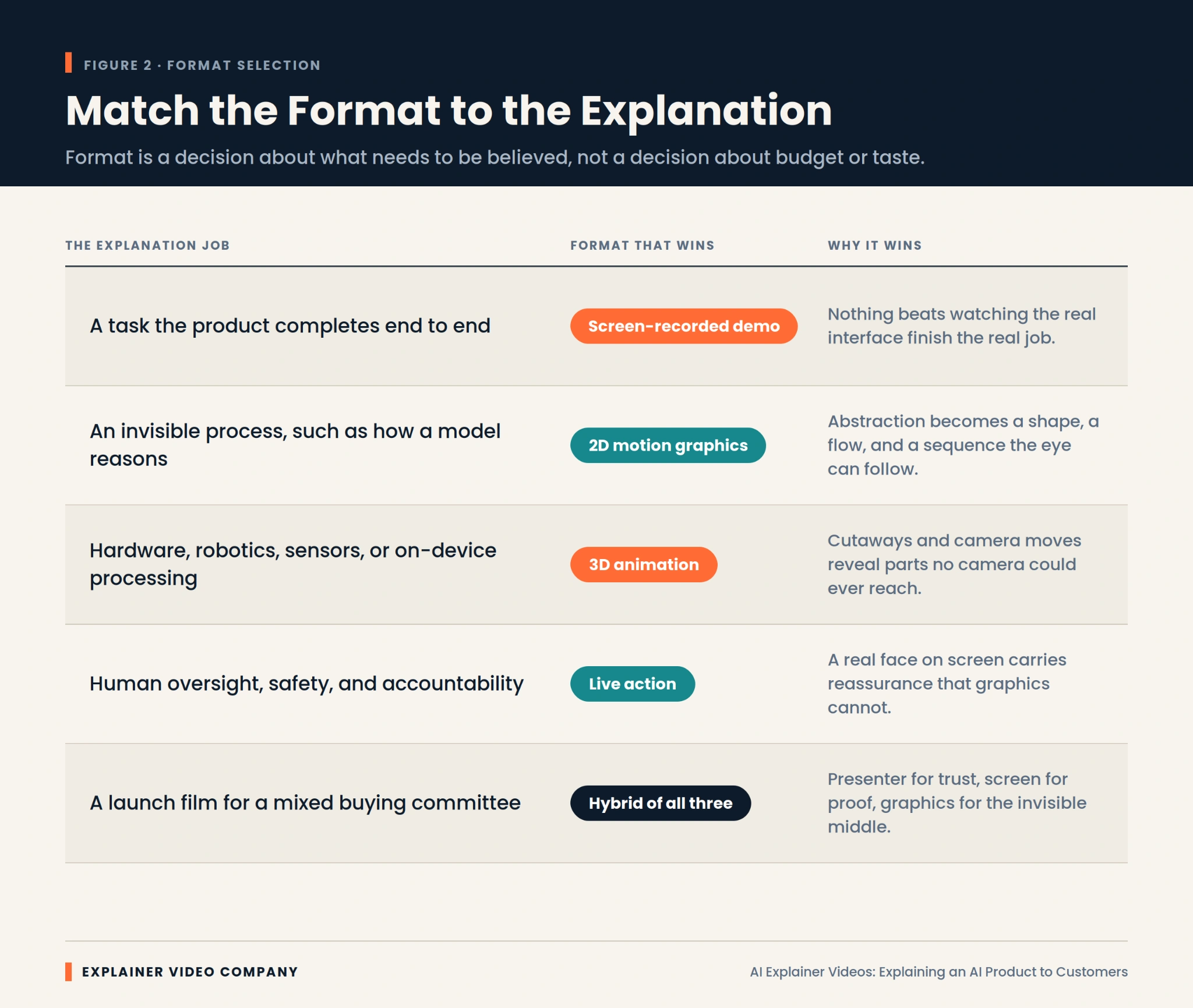This screenshot has width=1193, height=1008.
Task: Select the invisible process row text
Action: (295, 445)
